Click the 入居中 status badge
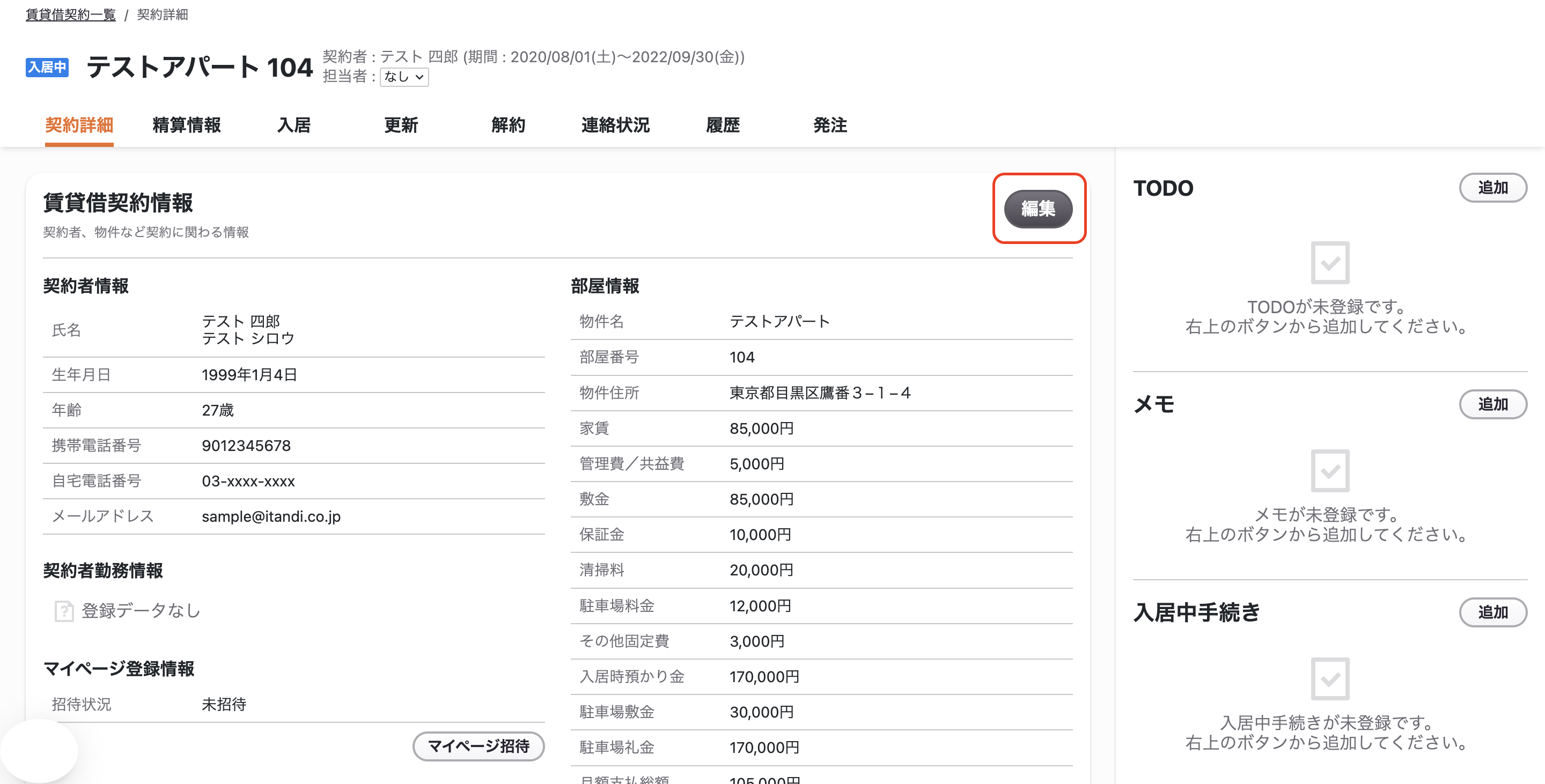1545x784 pixels. click(47, 66)
